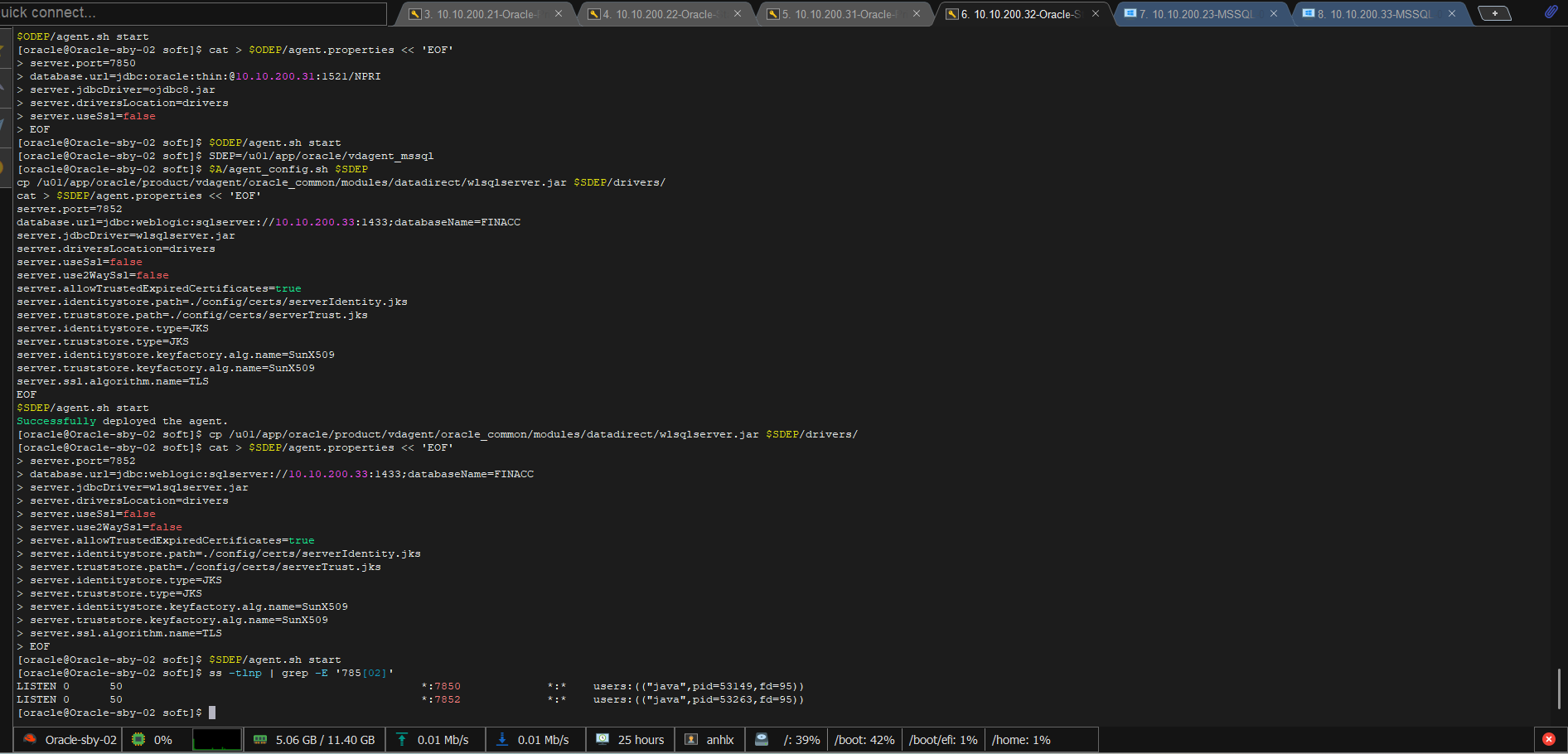Screen dimensions: 1568x754
Task: Open tab 8 10.10.200.33-MSSQL
Action: click(x=1380, y=14)
